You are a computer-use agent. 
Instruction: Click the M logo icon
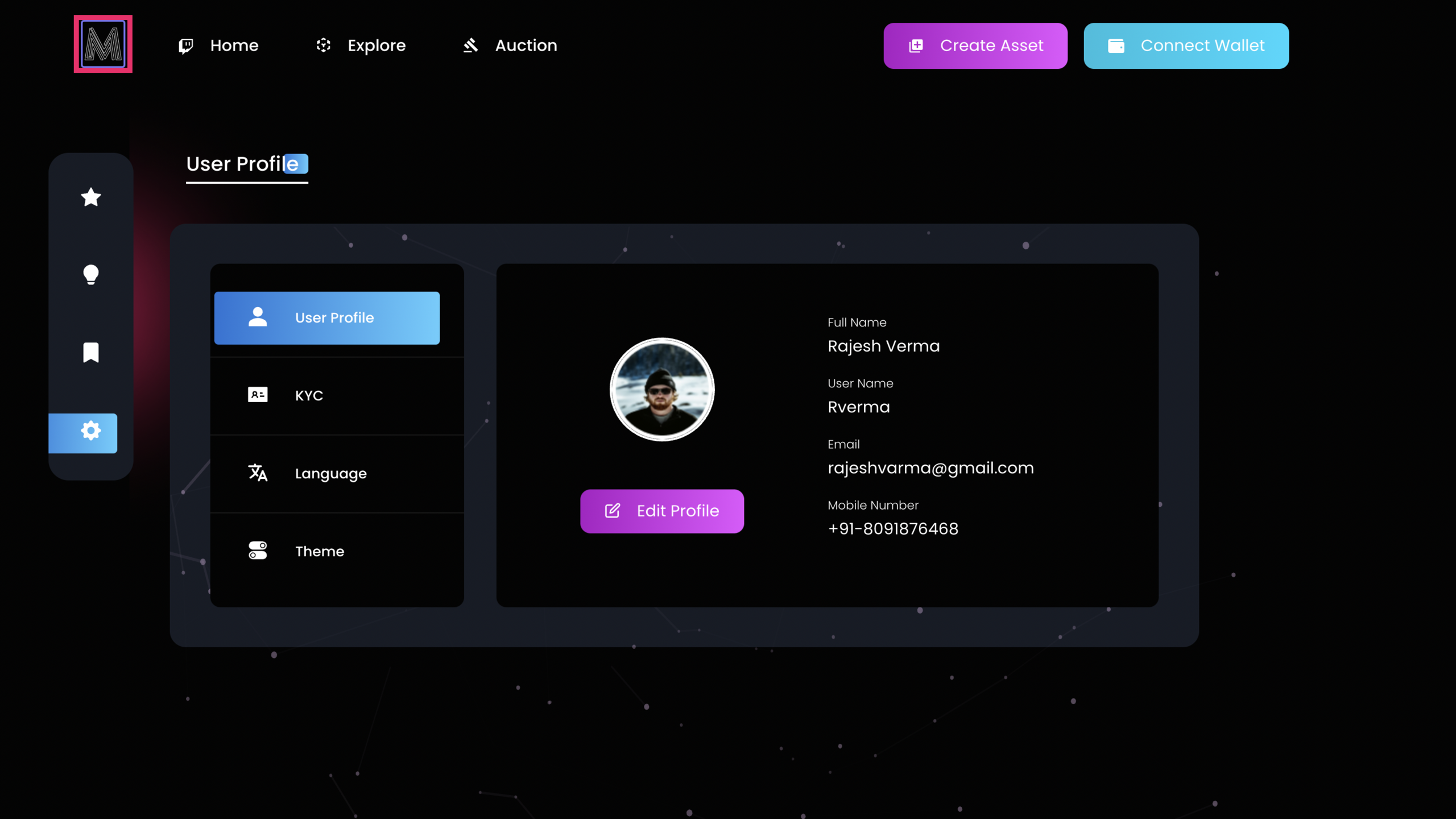click(x=103, y=44)
